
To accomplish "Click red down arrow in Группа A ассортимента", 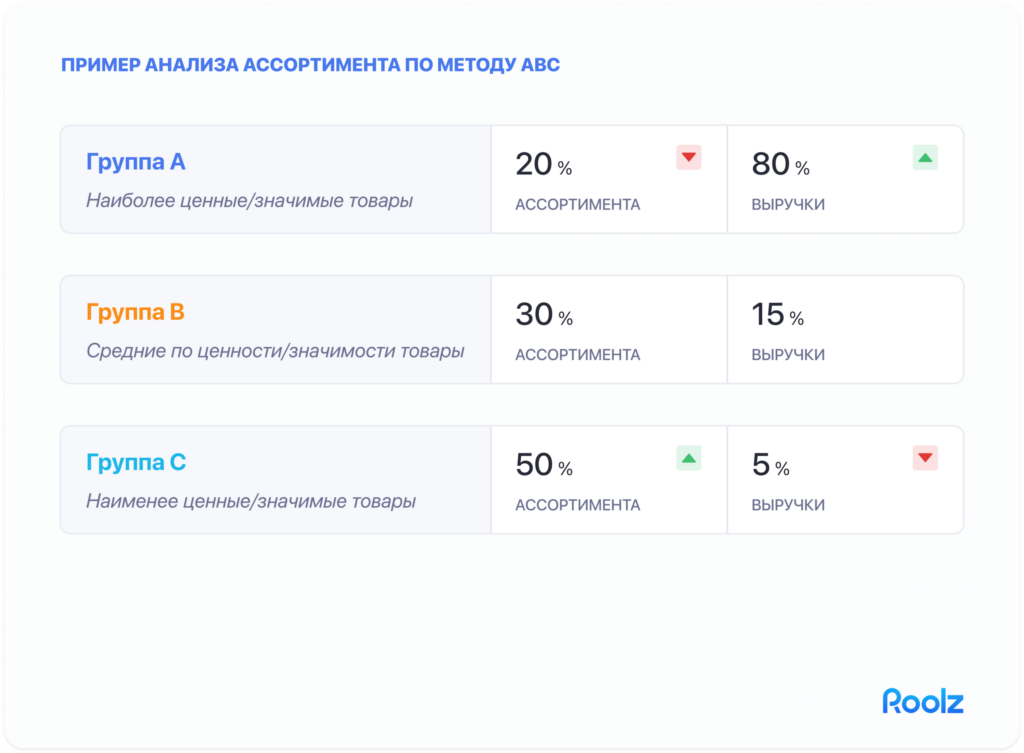I will pos(688,158).
